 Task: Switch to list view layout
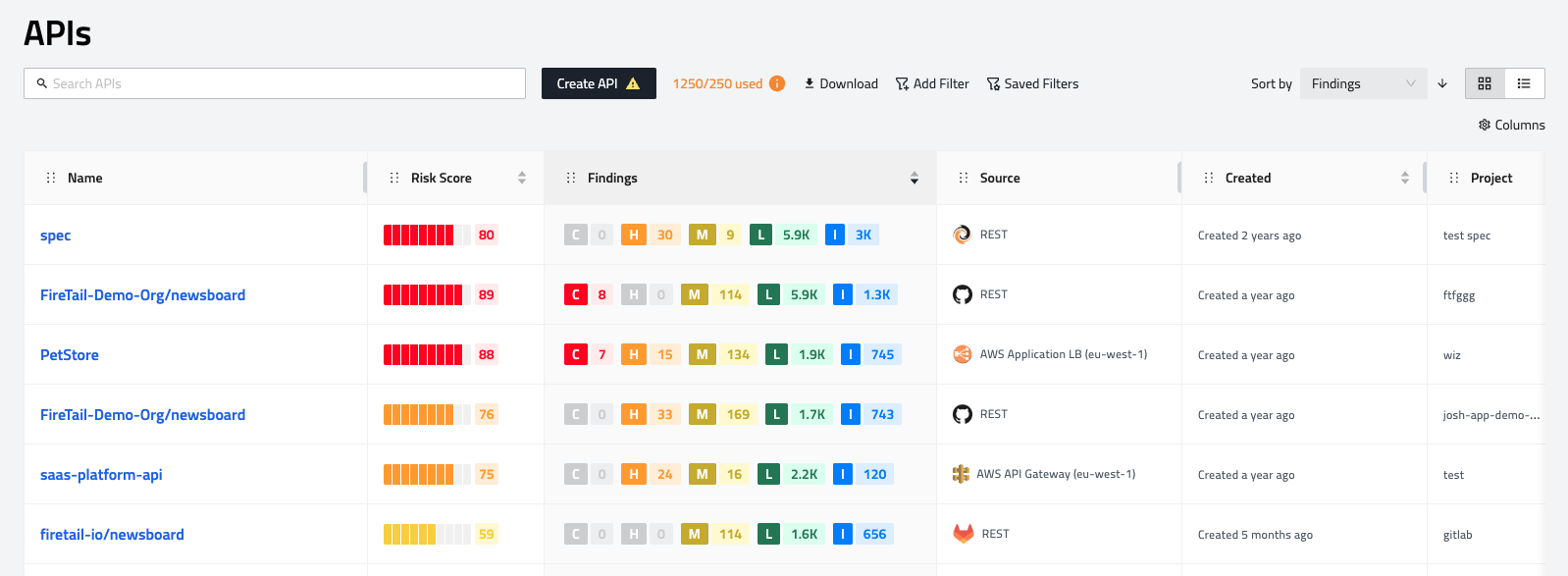(1524, 83)
